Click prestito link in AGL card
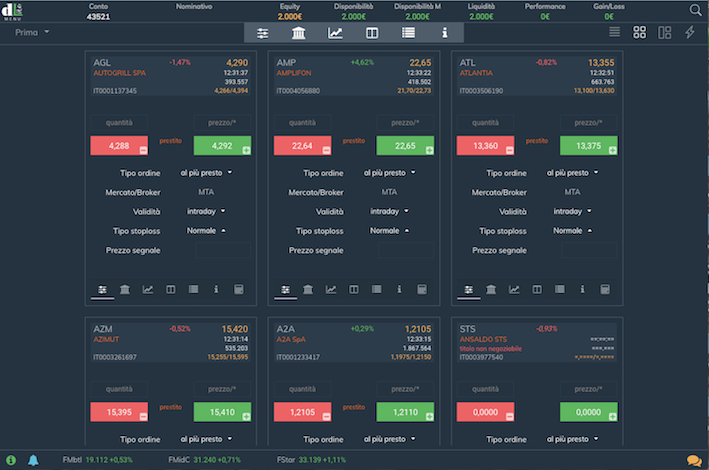Screen dimensions: 709x470 [170, 141]
